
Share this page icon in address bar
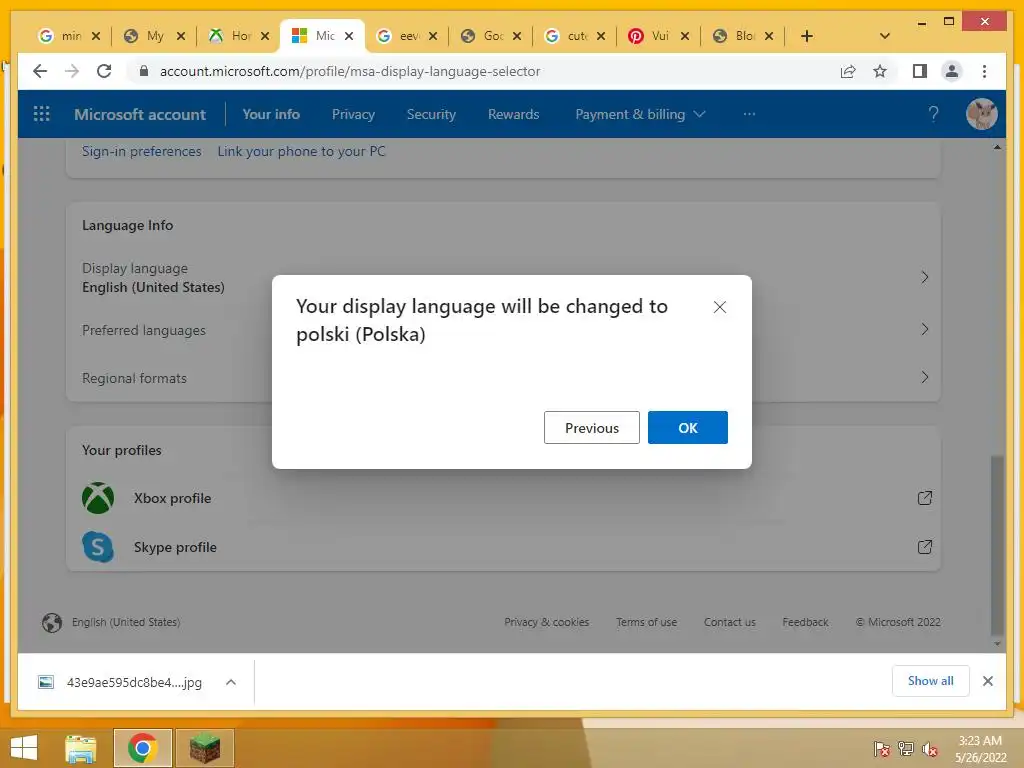click(848, 71)
